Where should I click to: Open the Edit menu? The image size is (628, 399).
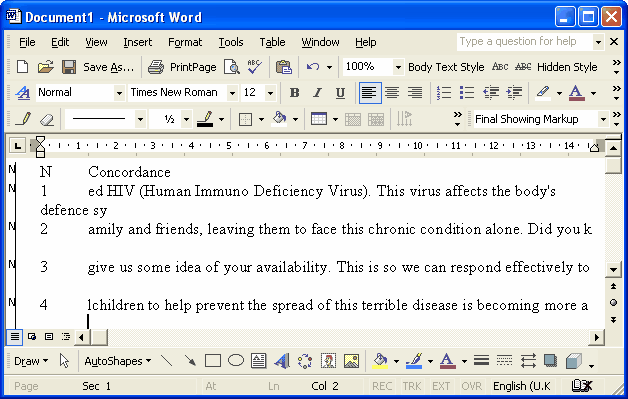pyautogui.click(x=60, y=42)
